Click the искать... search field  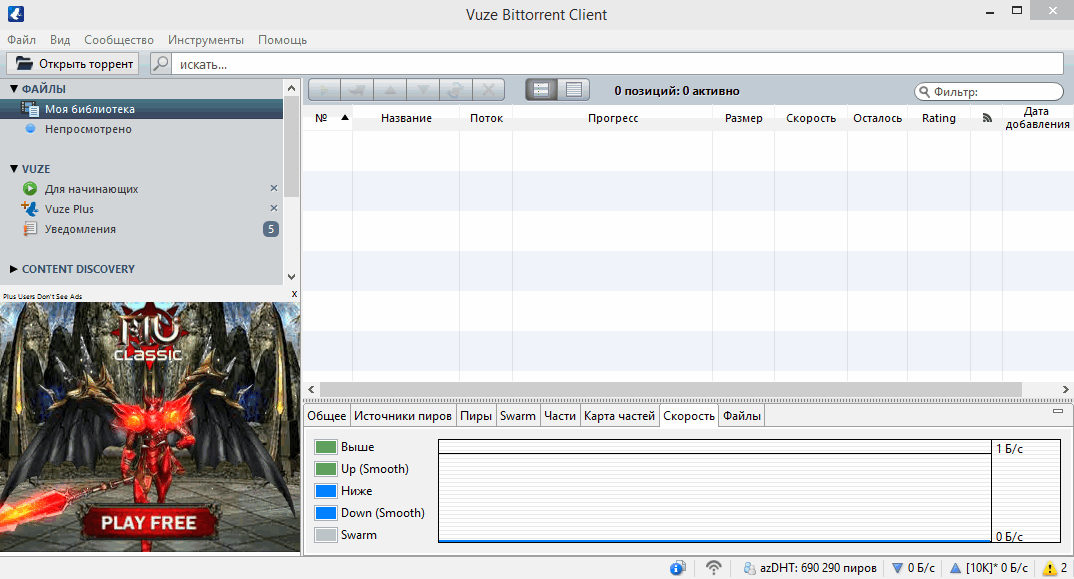[x=617, y=64]
